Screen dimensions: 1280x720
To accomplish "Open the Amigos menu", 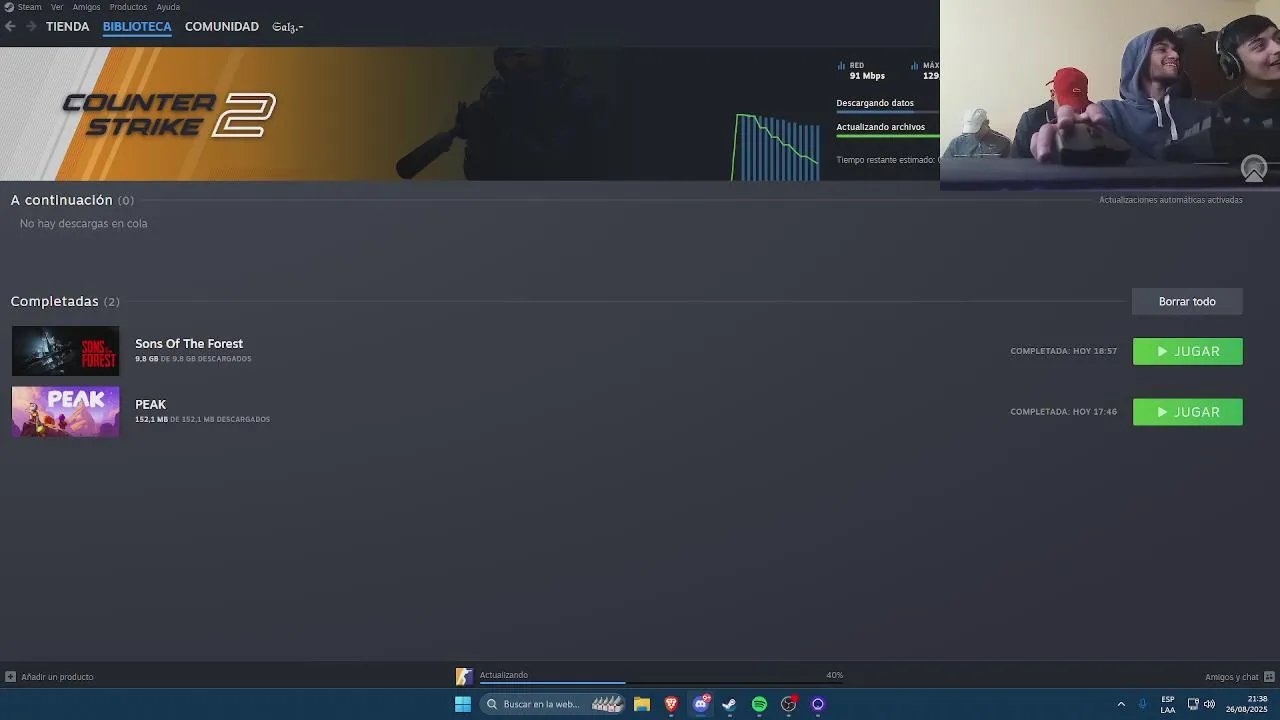I will pos(86,7).
